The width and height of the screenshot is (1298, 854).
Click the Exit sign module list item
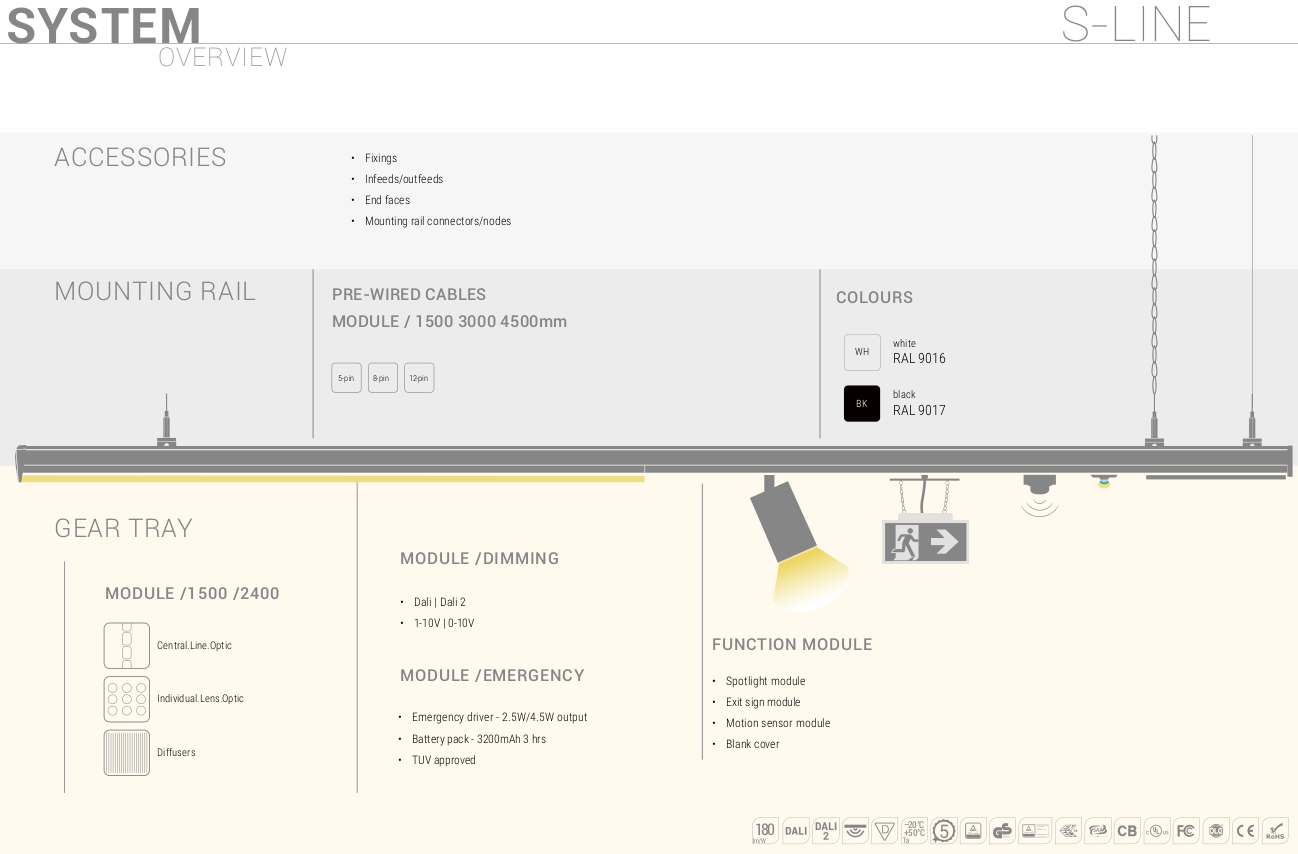763,702
